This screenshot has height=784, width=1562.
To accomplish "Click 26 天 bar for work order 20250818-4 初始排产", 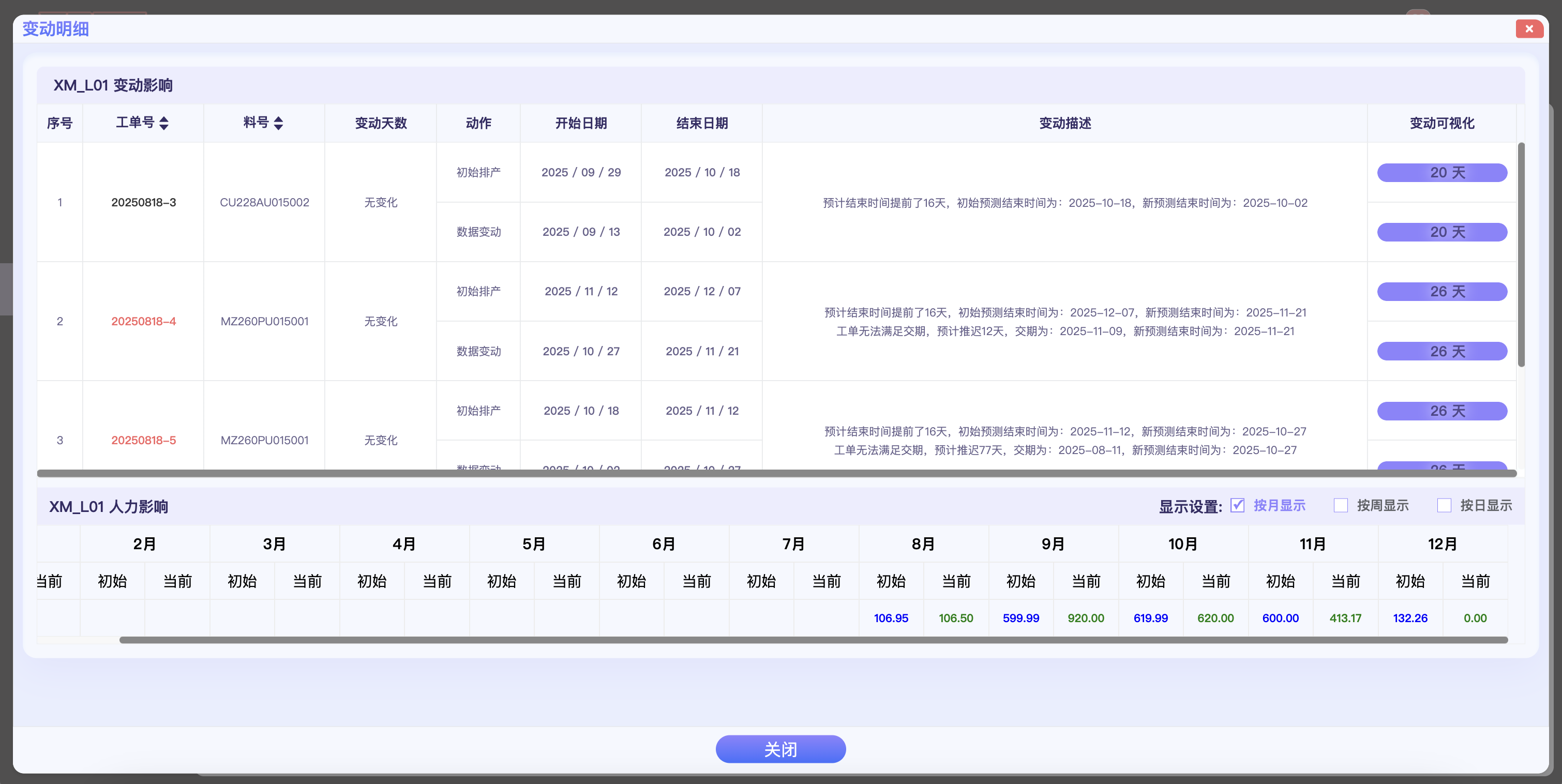I will [1441, 291].
